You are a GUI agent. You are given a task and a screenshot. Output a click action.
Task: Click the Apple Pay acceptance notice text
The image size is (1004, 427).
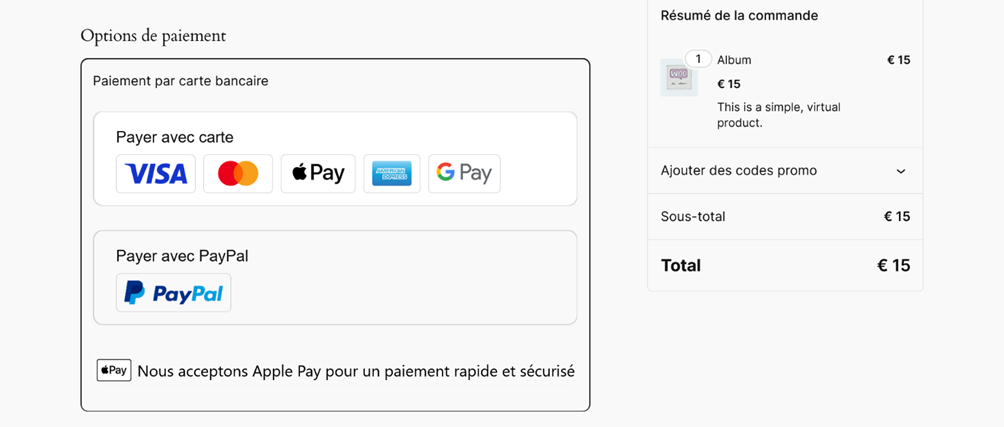pyautogui.click(x=356, y=371)
